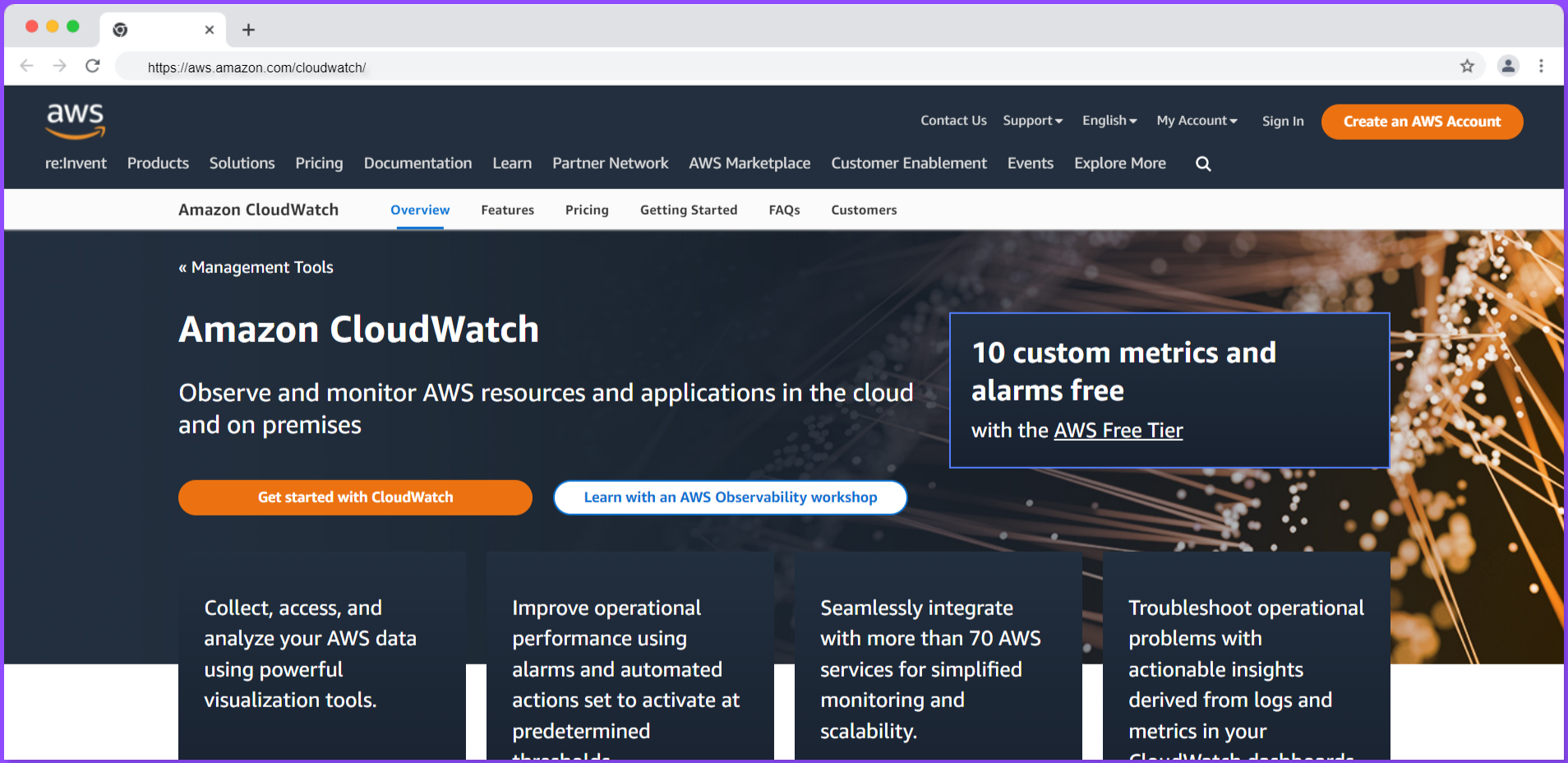Open a new browser tab with plus
Image resolution: width=1568 pixels, height=763 pixels.
(248, 30)
